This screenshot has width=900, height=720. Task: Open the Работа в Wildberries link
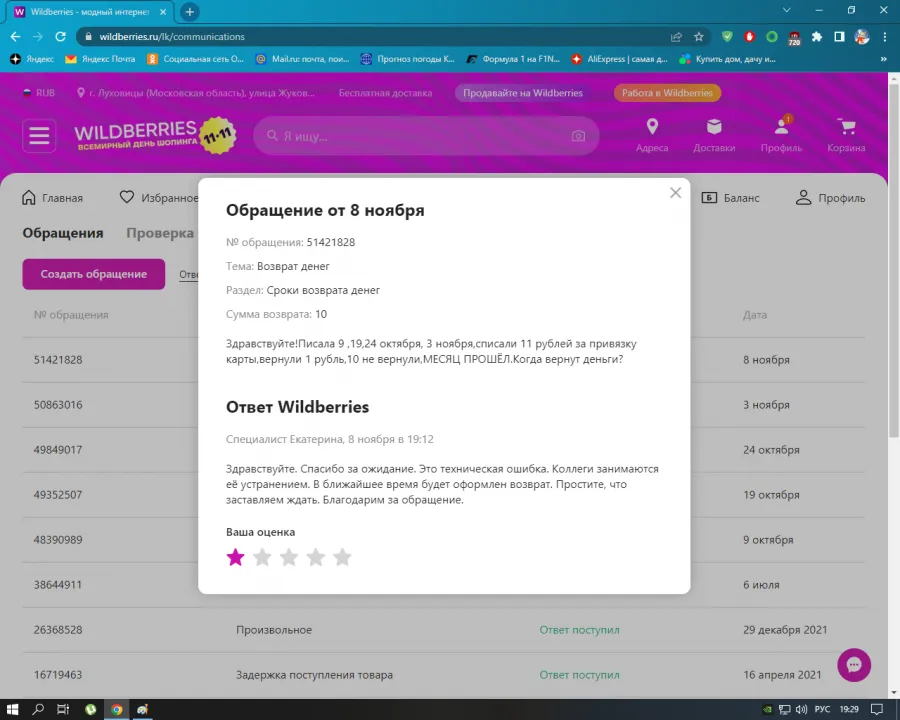667,93
